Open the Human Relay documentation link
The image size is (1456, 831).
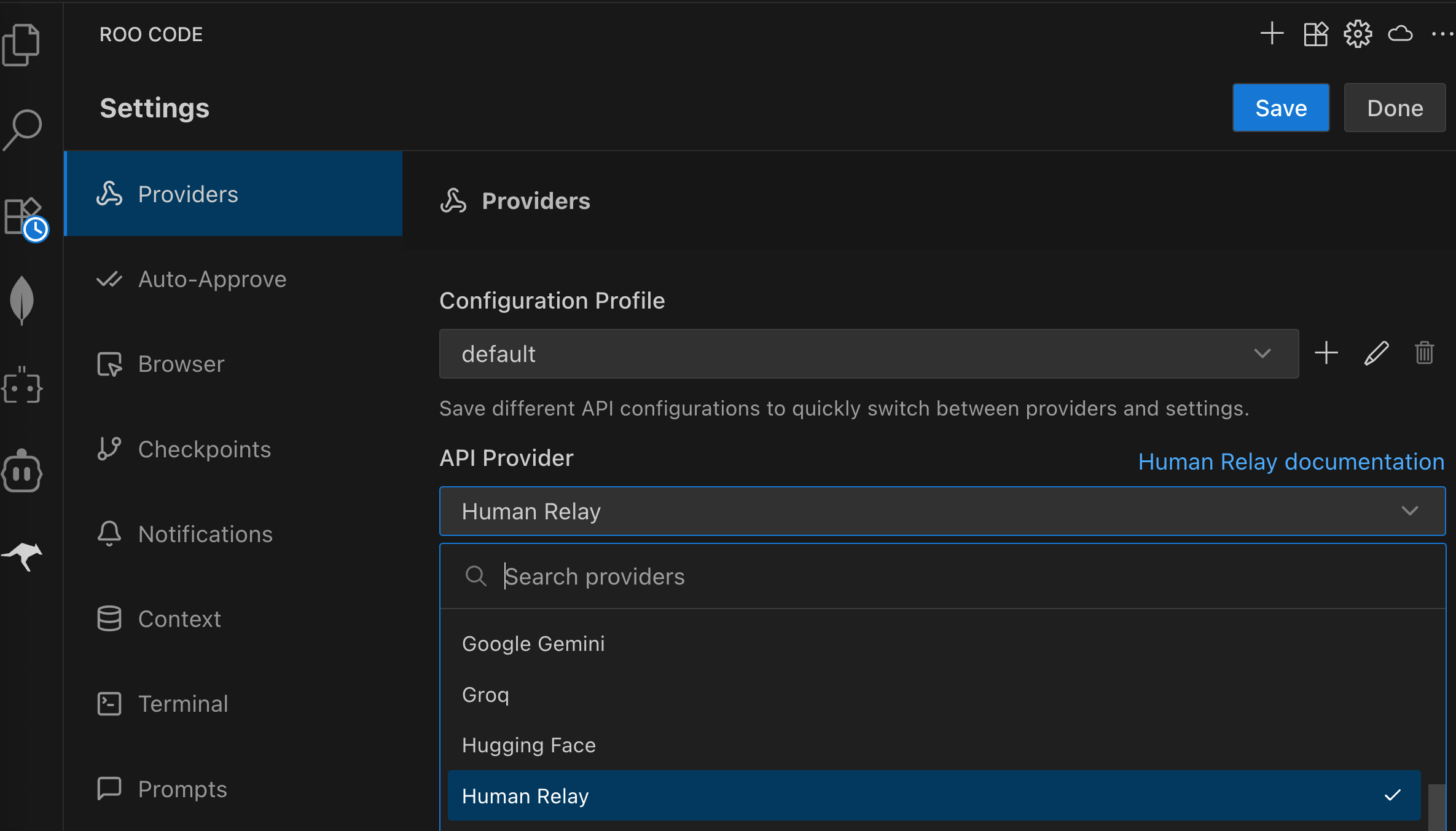1291,462
